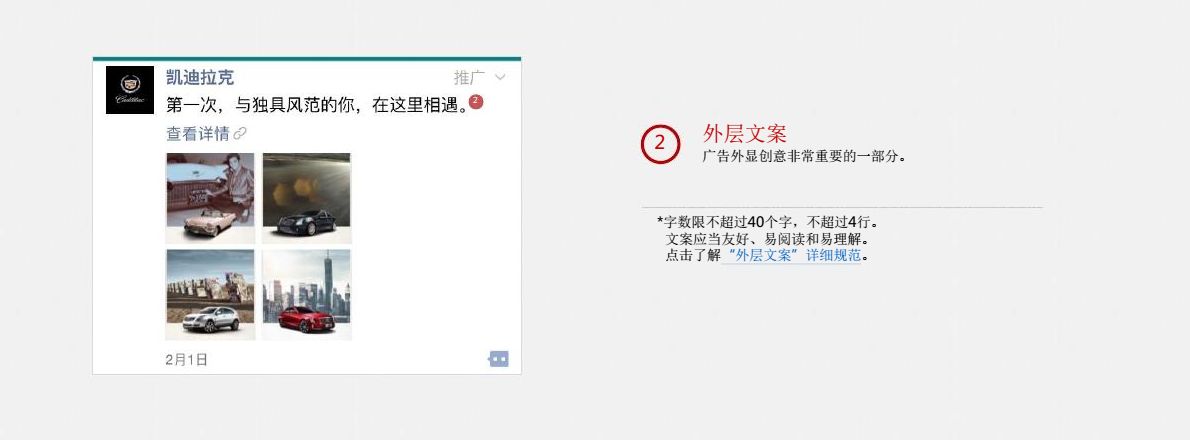Screen dimensions: 1190x440
Task: Expand the chevron next to 推广
Action: pos(500,77)
